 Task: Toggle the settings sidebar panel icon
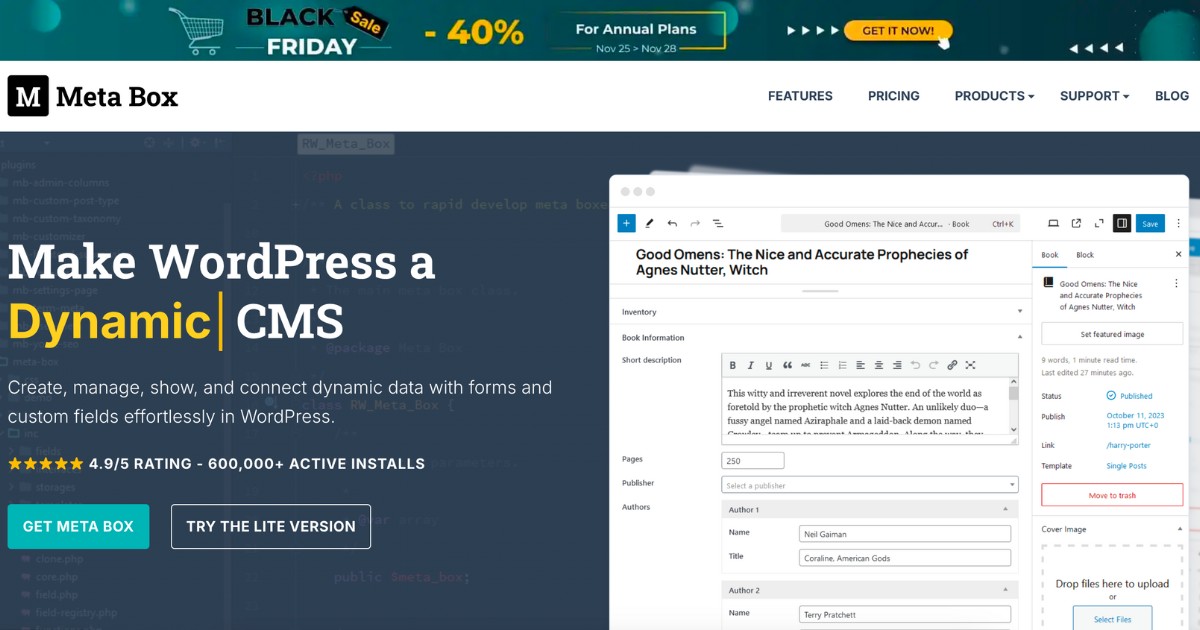[x=1122, y=224]
